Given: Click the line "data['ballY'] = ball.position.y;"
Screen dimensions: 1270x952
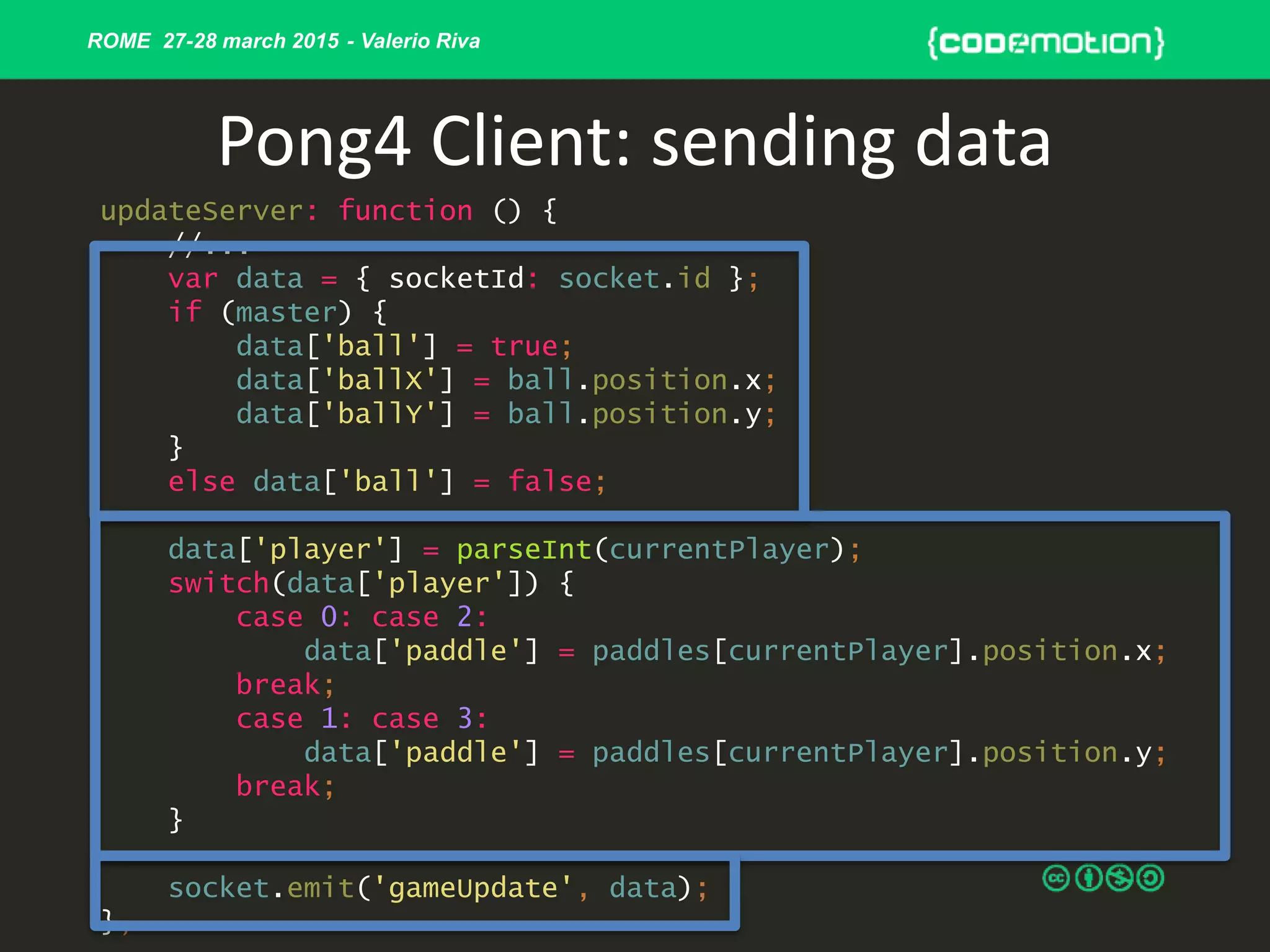Looking at the screenshot, I should click(x=506, y=414).
